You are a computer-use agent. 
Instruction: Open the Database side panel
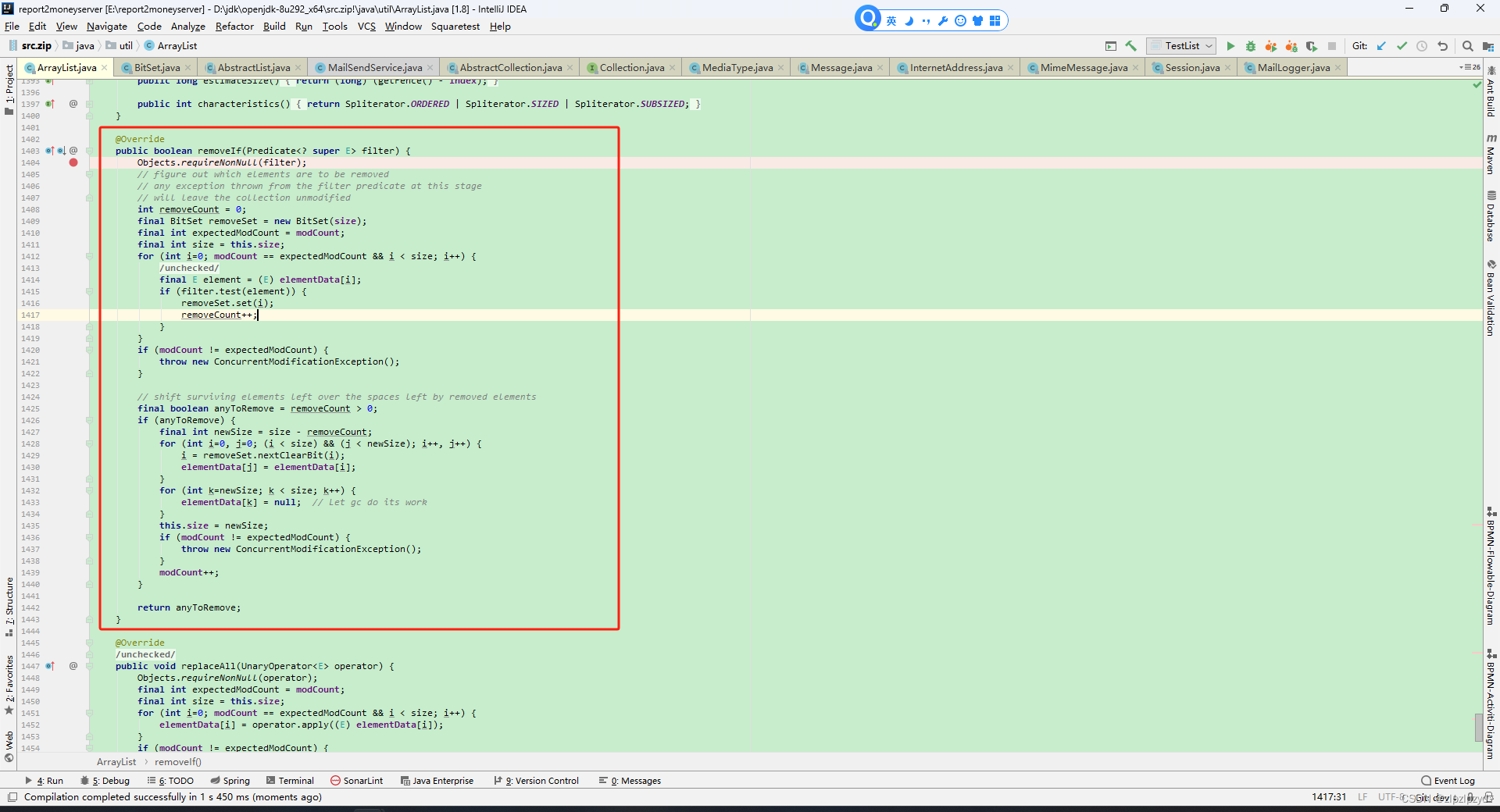tap(1491, 215)
